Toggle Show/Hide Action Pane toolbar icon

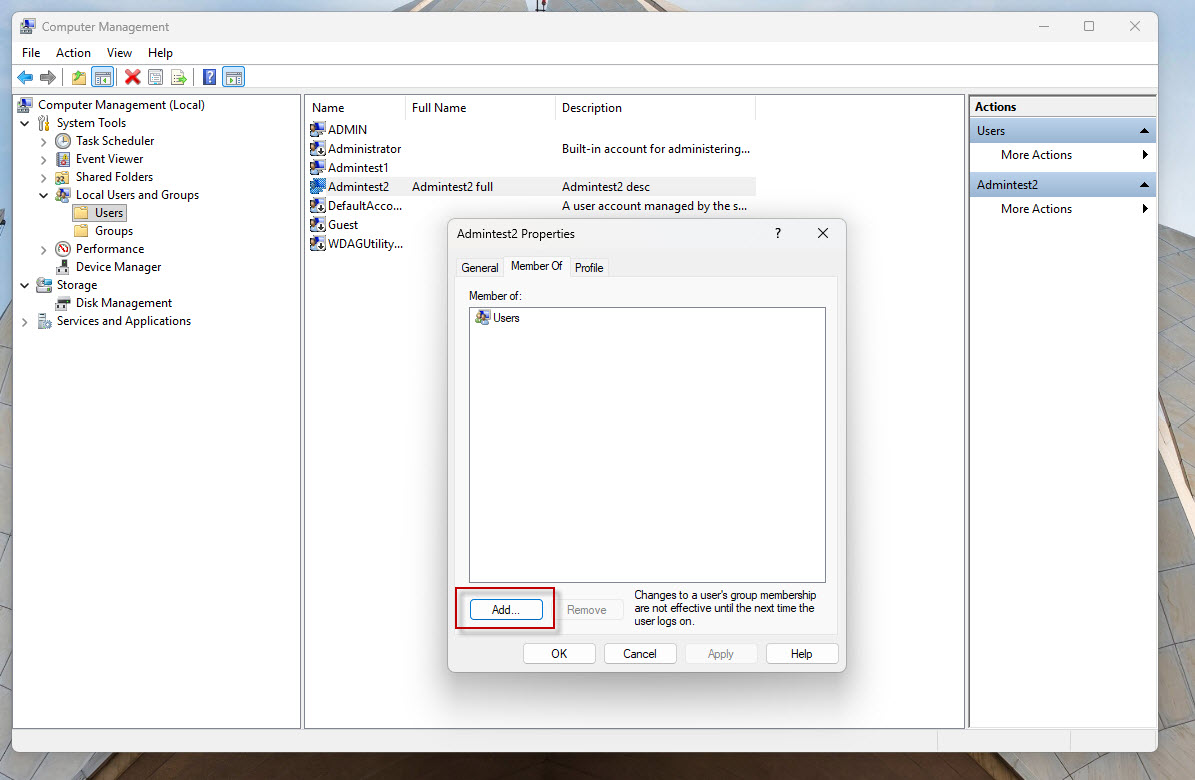233,77
